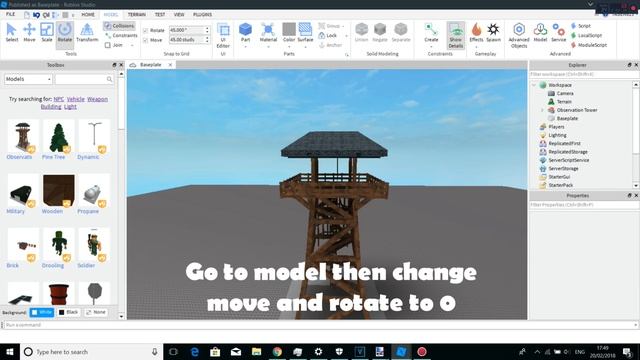The height and width of the screenshot is (360, 640).
Task: Open the FILE menu
Action: click(10, 14)
